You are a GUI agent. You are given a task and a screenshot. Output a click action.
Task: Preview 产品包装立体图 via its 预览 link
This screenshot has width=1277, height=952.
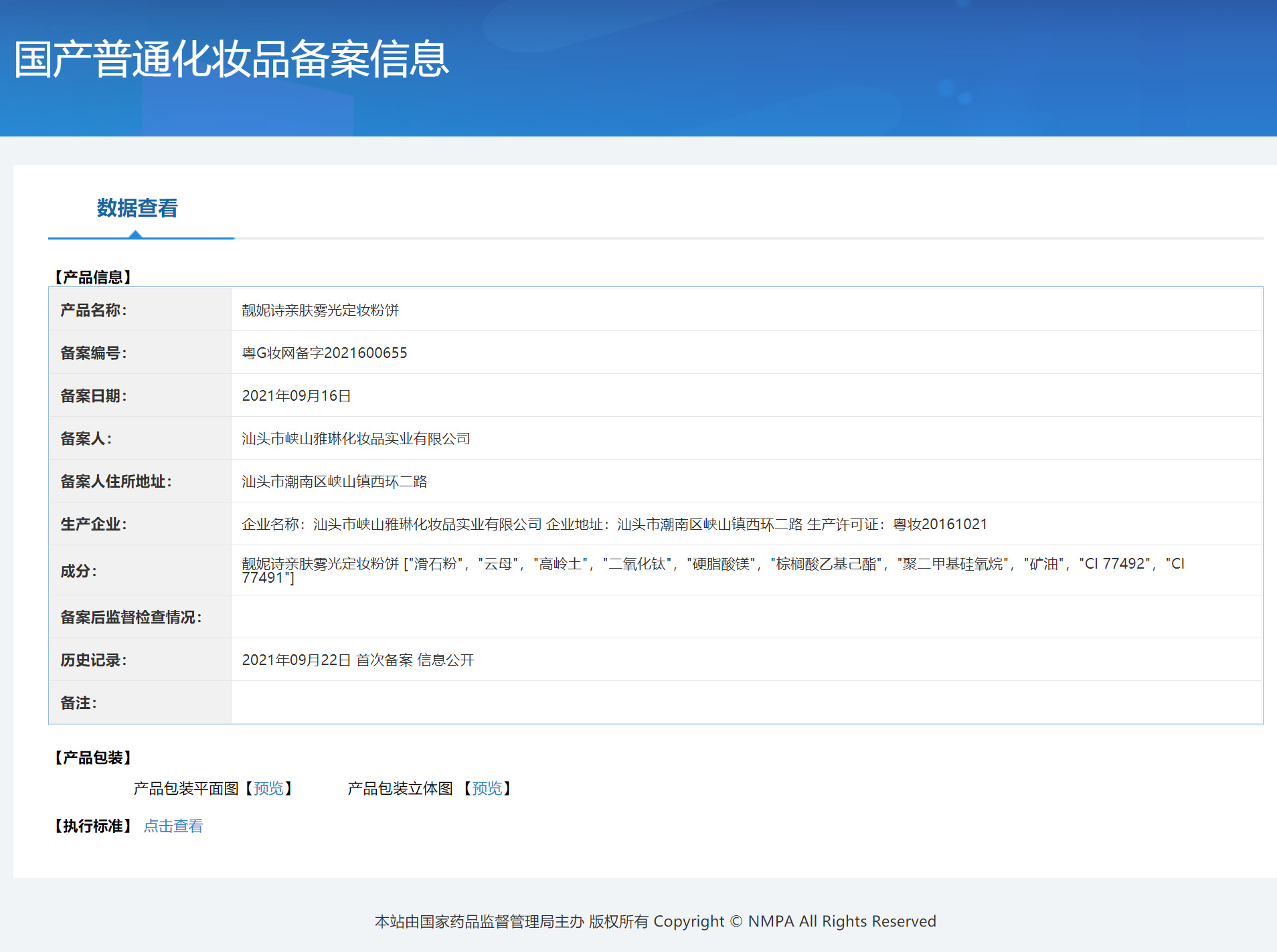[x=487, y=789]
